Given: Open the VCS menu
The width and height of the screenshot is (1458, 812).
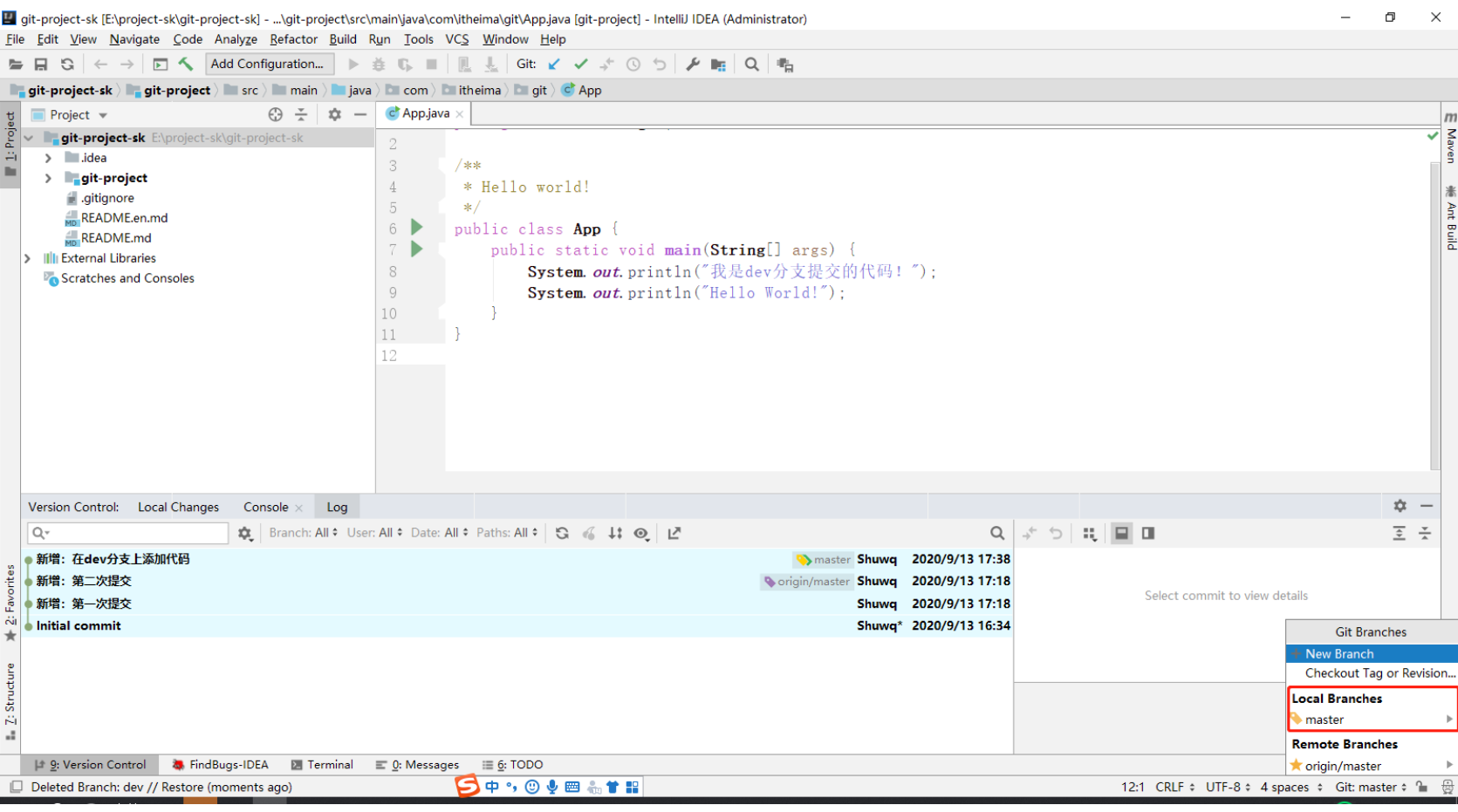Looking at the screenshot, I should pos(456,39).
